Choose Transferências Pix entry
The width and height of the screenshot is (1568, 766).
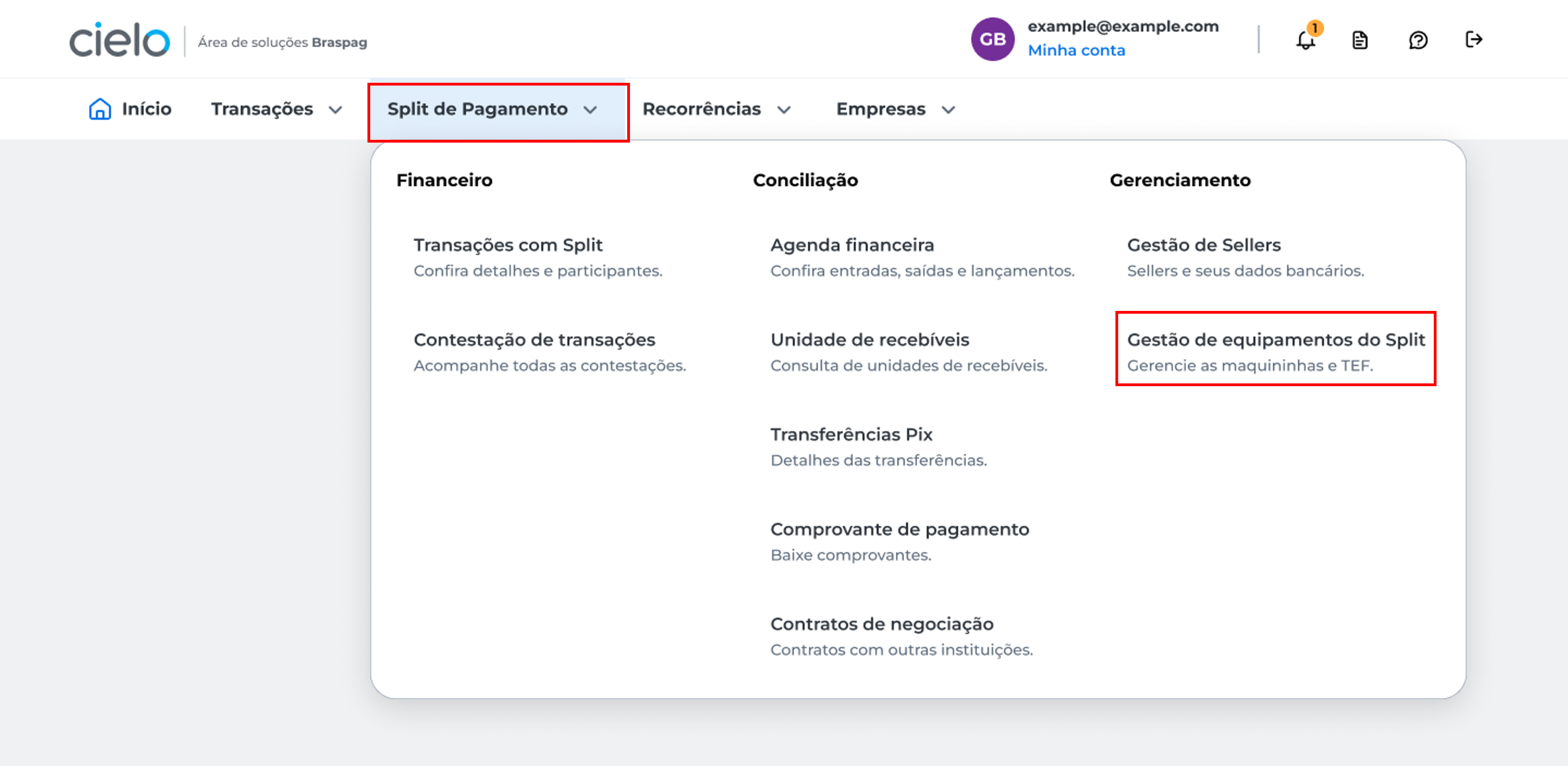click(x=878, y=447)
